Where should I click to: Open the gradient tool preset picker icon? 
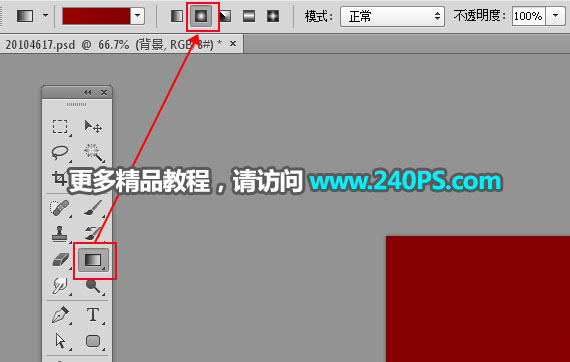tap(25, 16)
